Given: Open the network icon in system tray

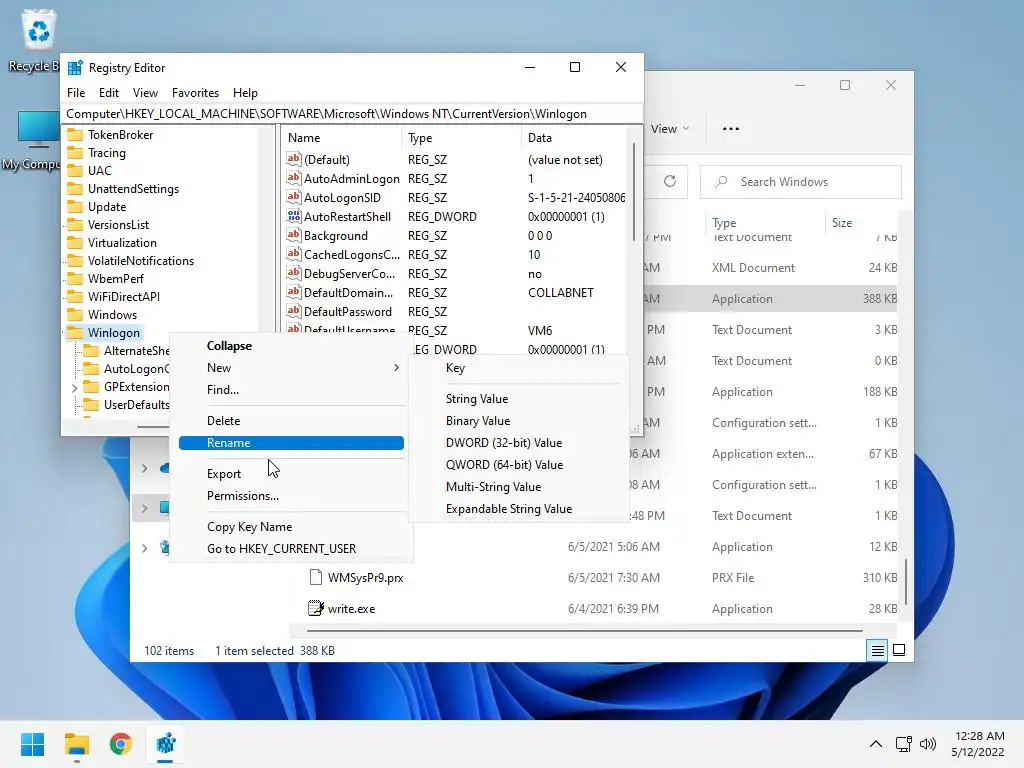Looking at the screenshot, I should point(904,744).
